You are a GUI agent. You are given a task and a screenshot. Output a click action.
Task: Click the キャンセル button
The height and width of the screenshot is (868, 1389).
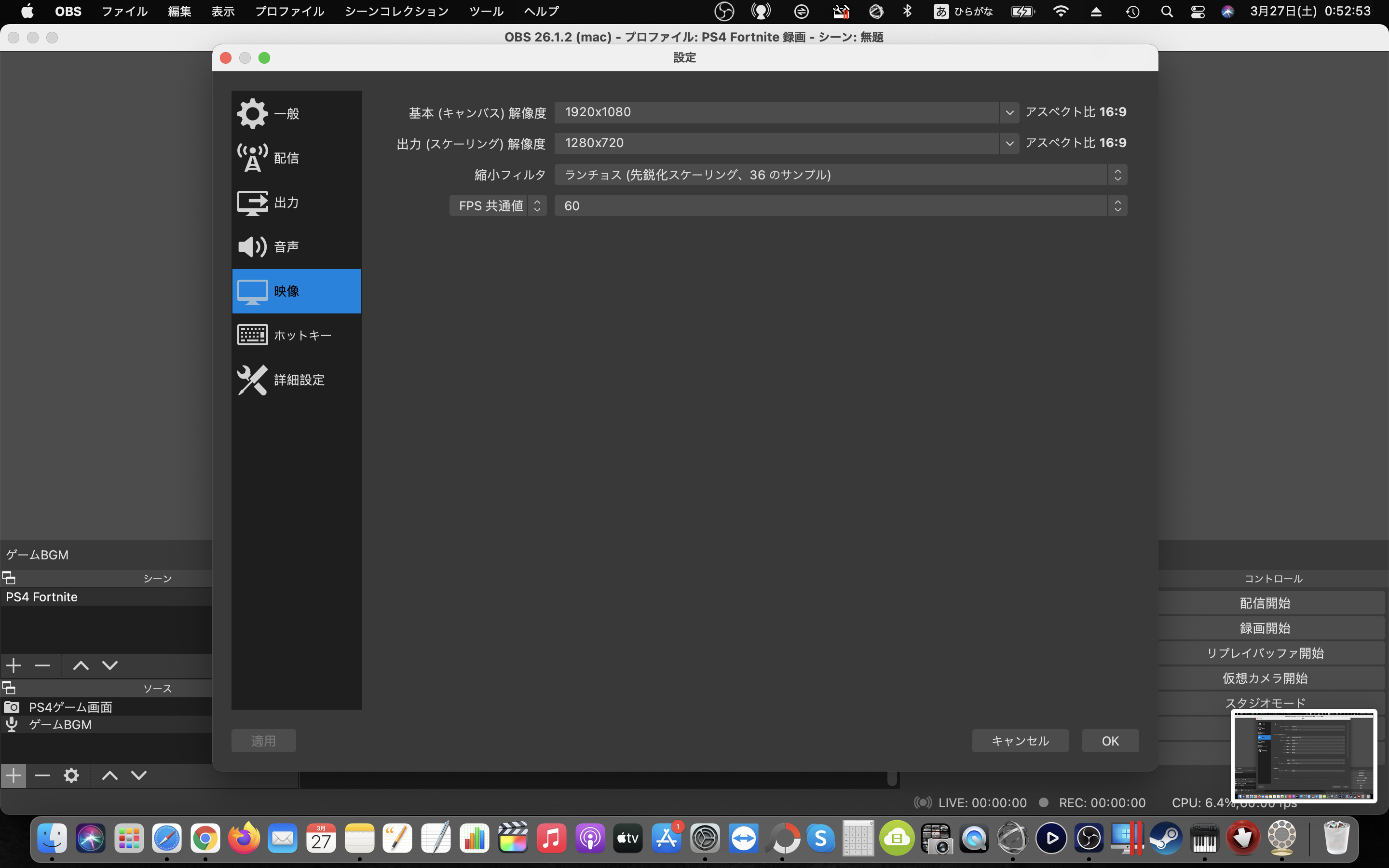tap(1020, 741)
